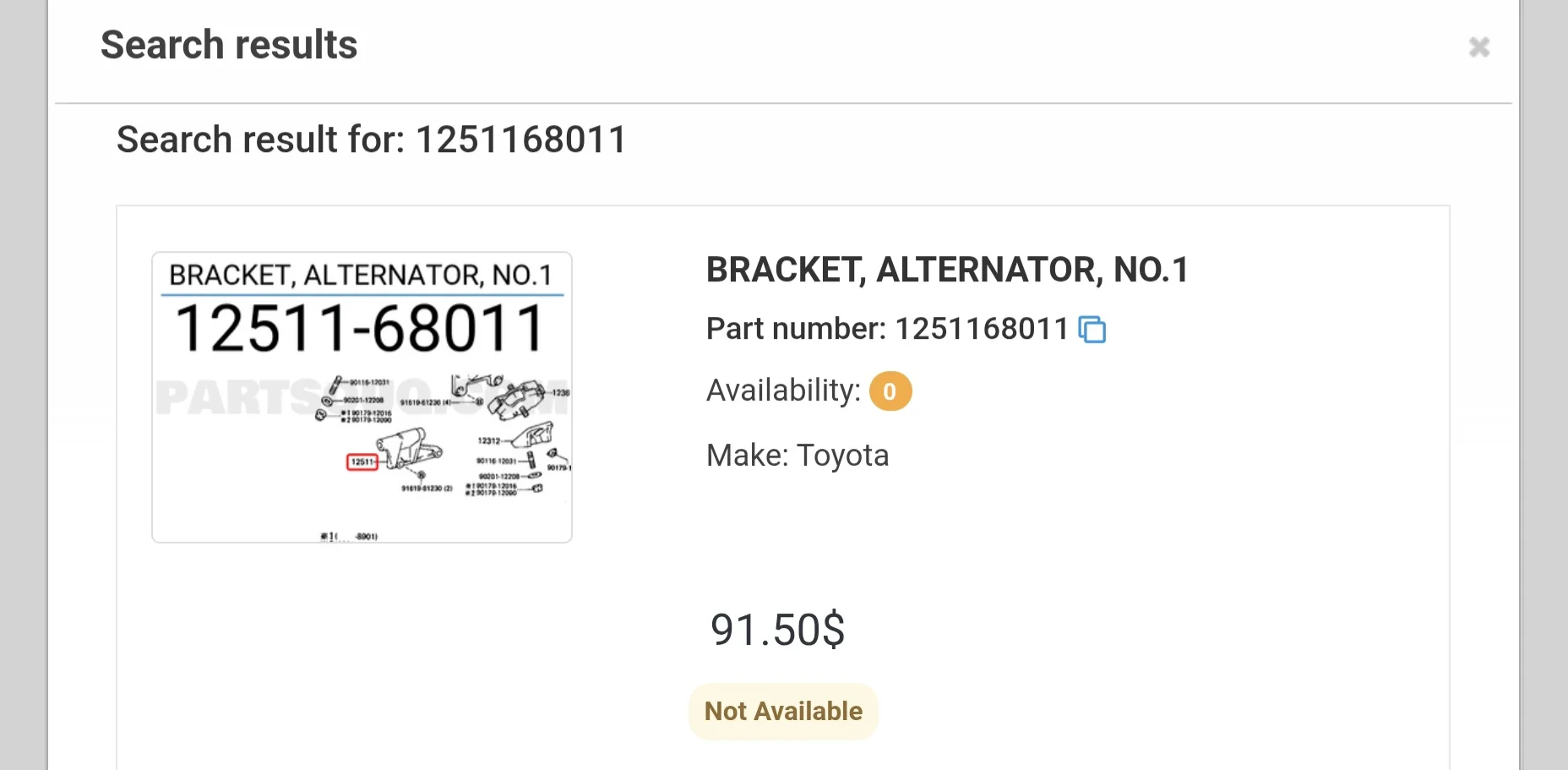Click the Search results heading
Screen dimensions: 1568x770
coord(229,45)
